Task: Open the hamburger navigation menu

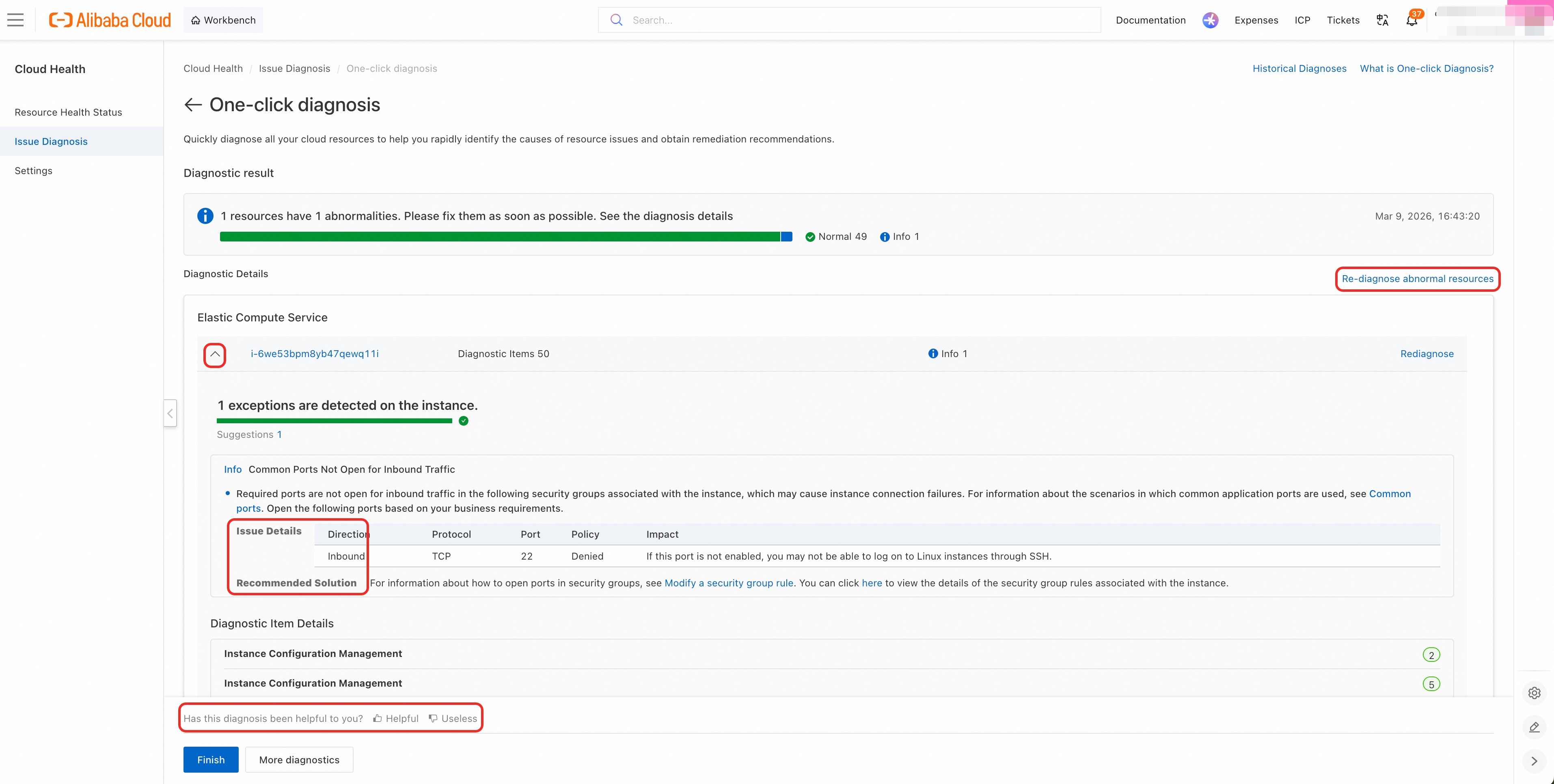Action: tap(16, 20)
